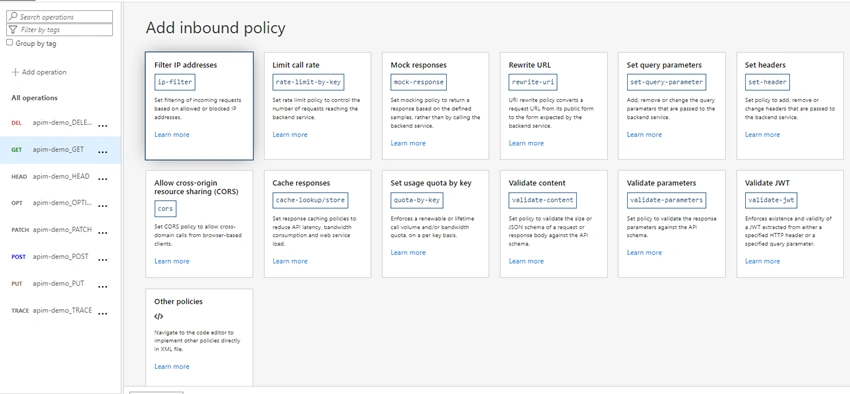Open the ellipsis menu for apim-demo_TRACE

click(x=102, y=313)
